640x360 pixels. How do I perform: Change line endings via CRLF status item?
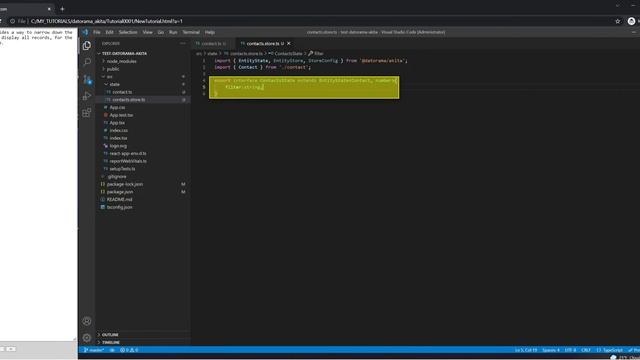click(586, 350)
